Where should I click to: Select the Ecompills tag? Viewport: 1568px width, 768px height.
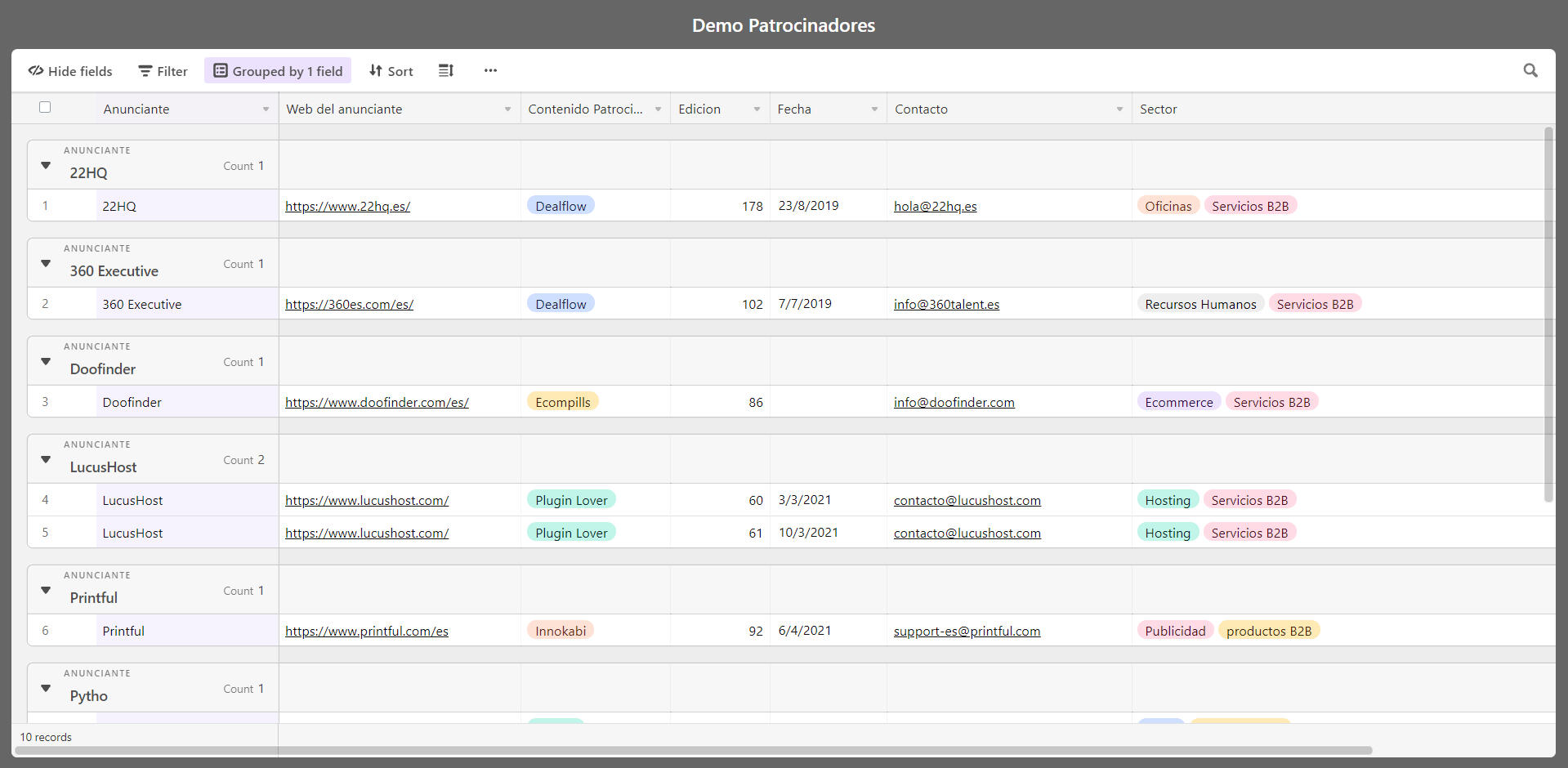(563, 402)
